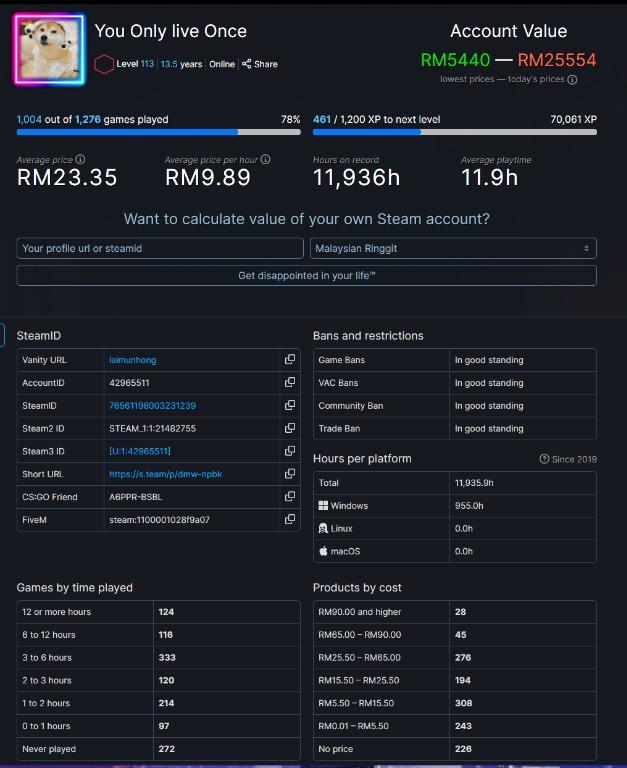This screenshot has height=768, width=627.
Task: Click the profile URL or steamid field
Action: (x=160, y=248)
